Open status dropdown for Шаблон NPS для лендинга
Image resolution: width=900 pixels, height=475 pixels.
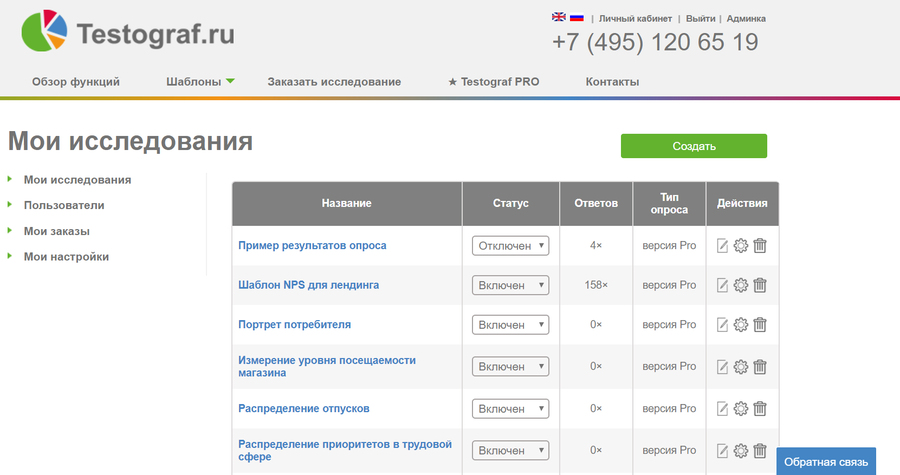click(x=510, y=285)
